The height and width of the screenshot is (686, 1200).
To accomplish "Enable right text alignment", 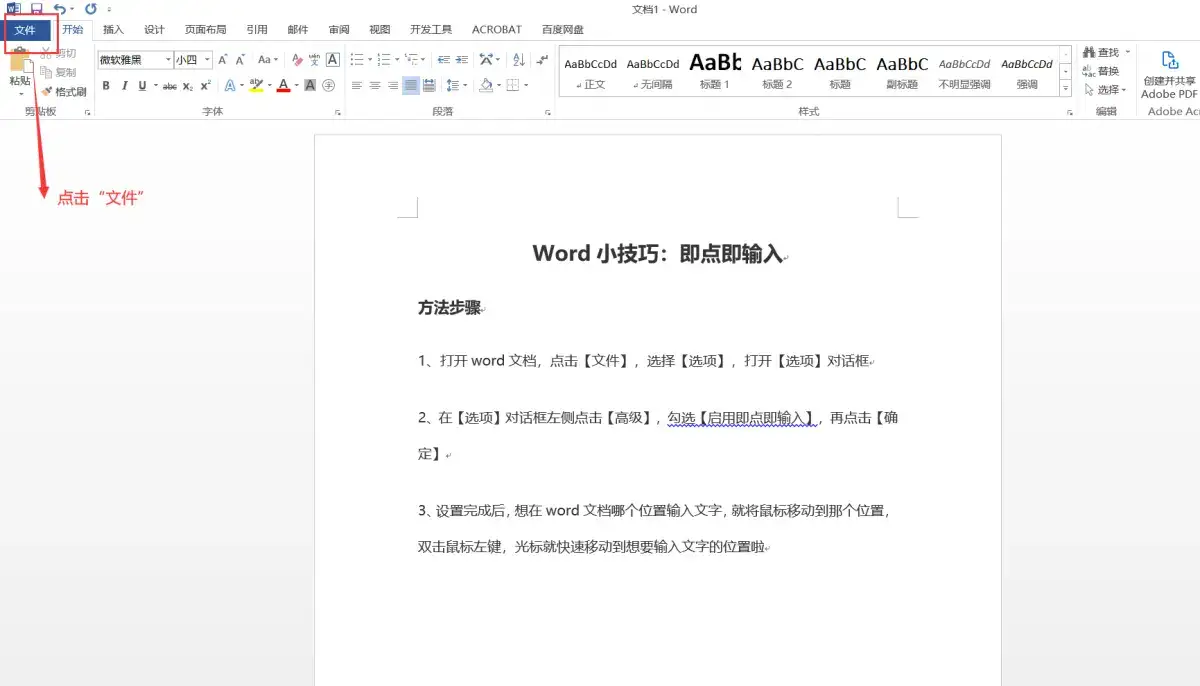I will (392, 85).
